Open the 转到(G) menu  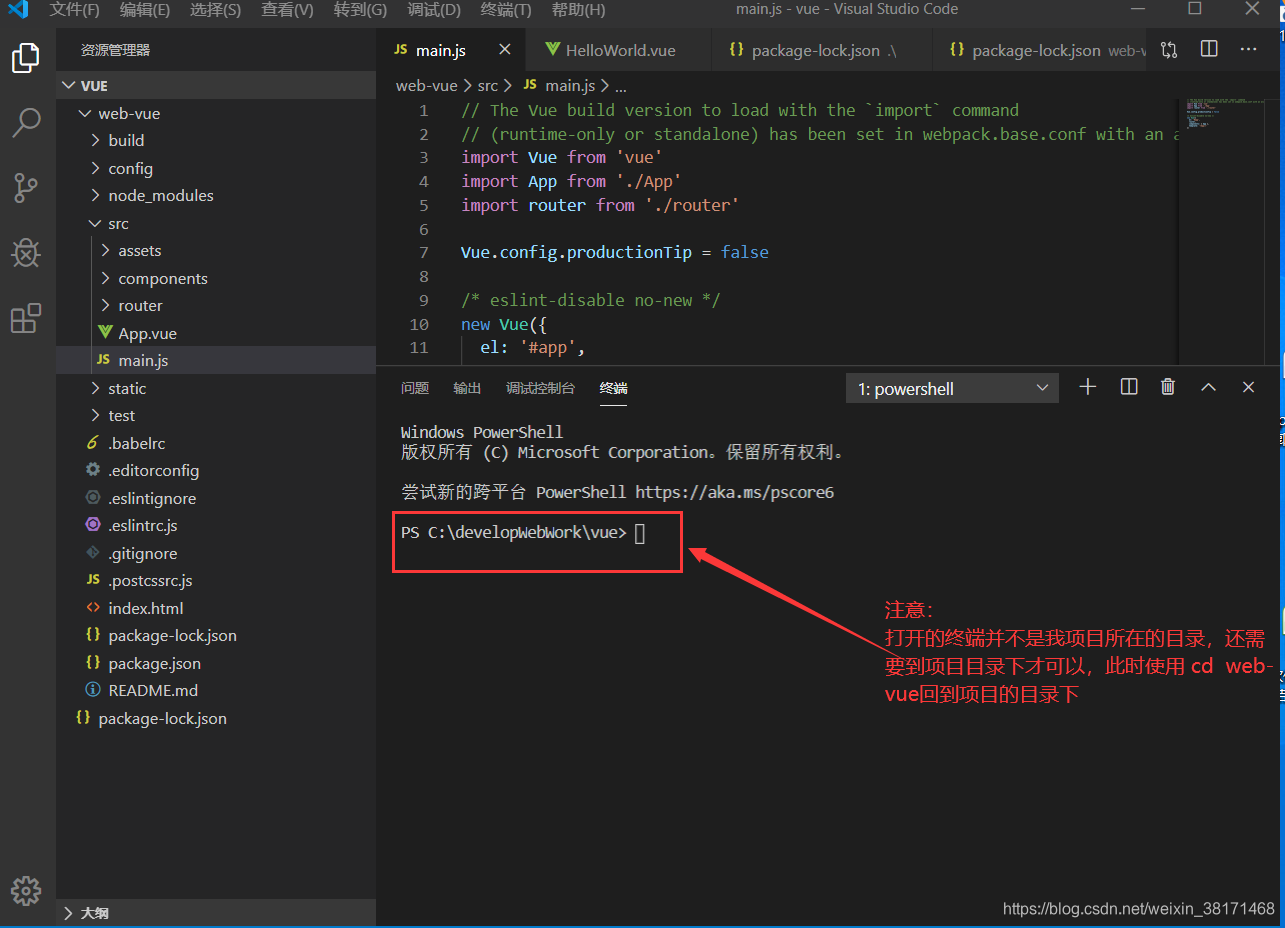(360, 10)
